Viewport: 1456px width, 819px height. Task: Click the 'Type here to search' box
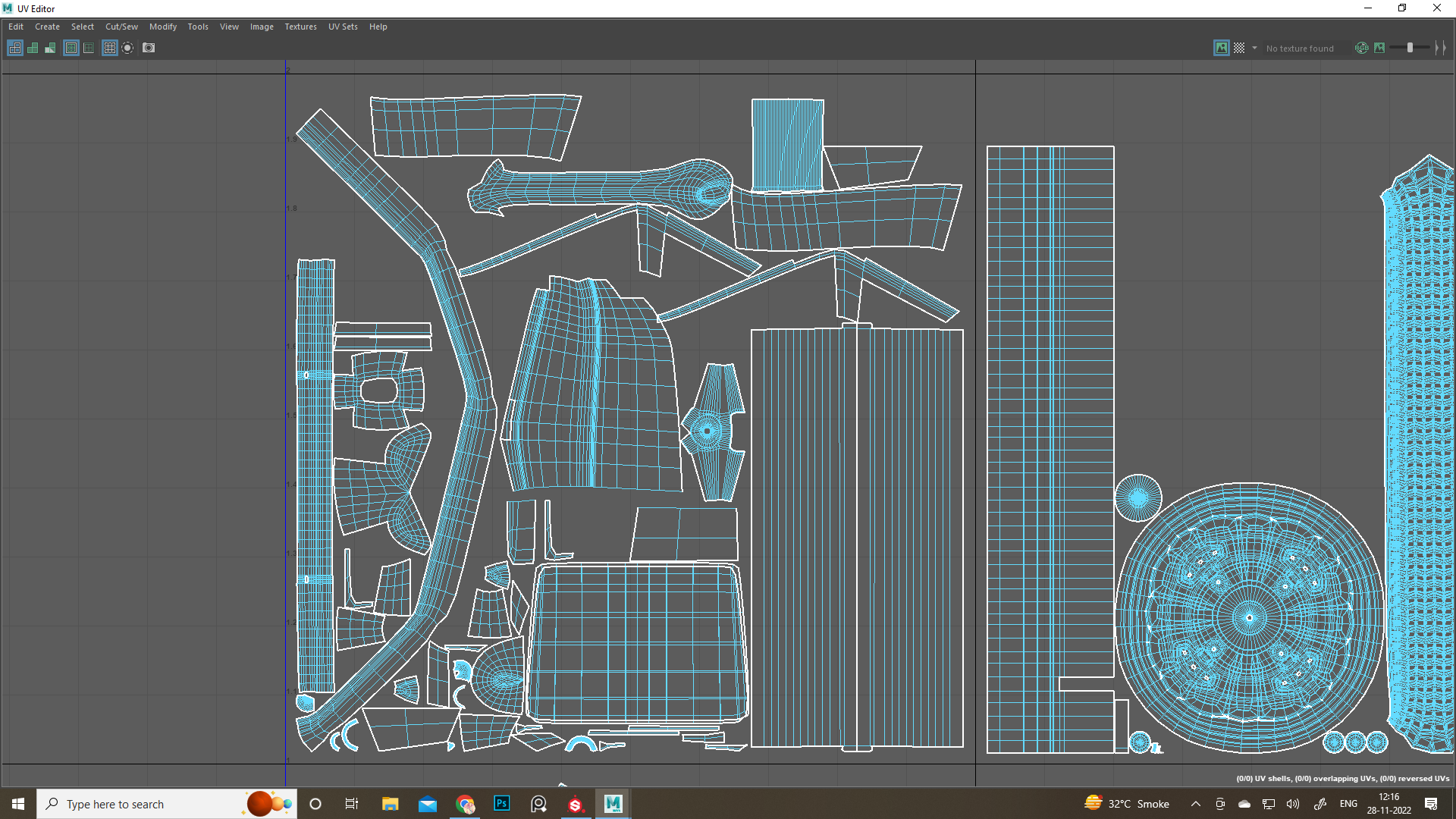coord(167,804)
